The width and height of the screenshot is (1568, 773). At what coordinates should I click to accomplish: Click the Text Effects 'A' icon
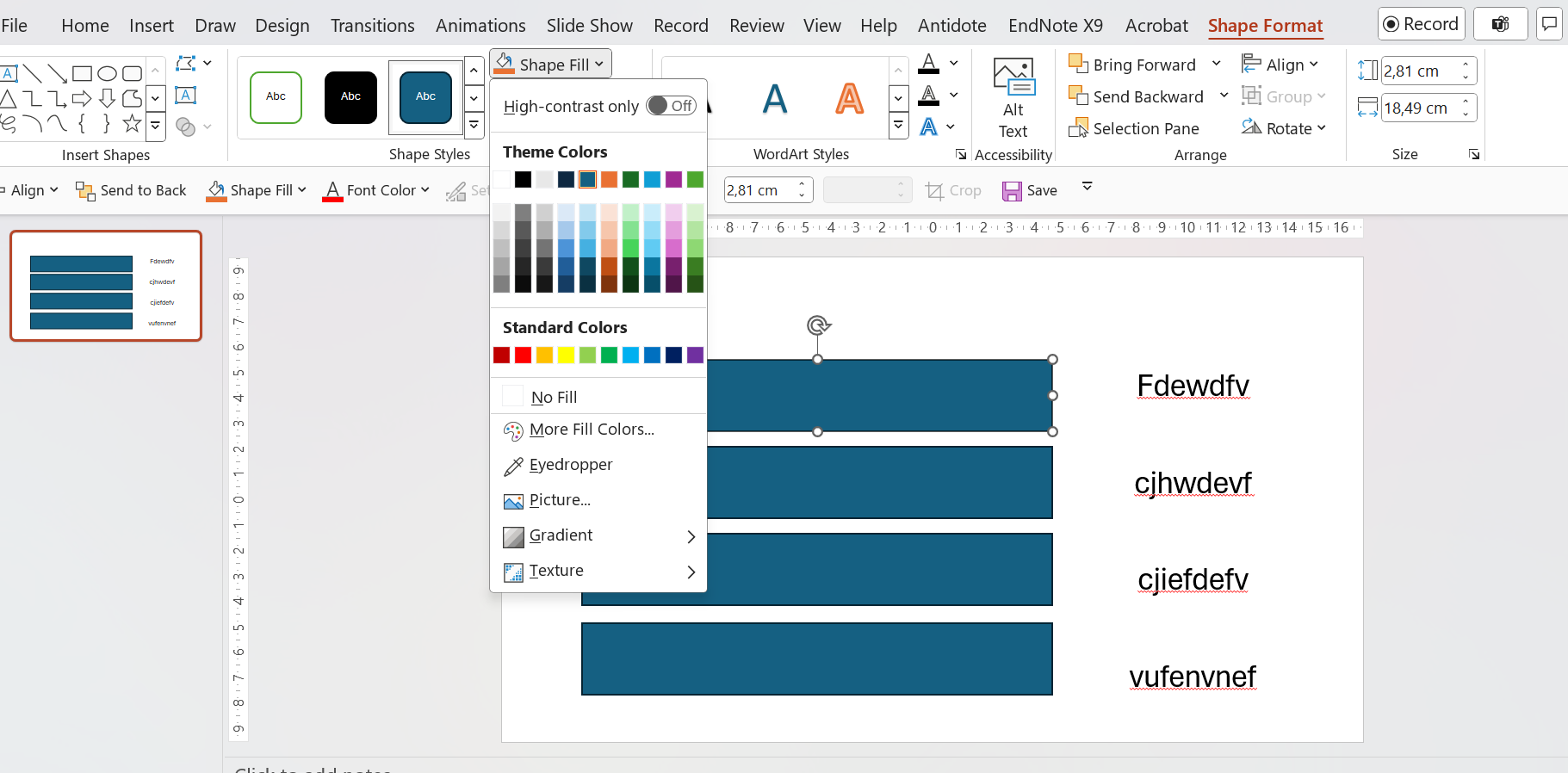[x=929, y=127]
